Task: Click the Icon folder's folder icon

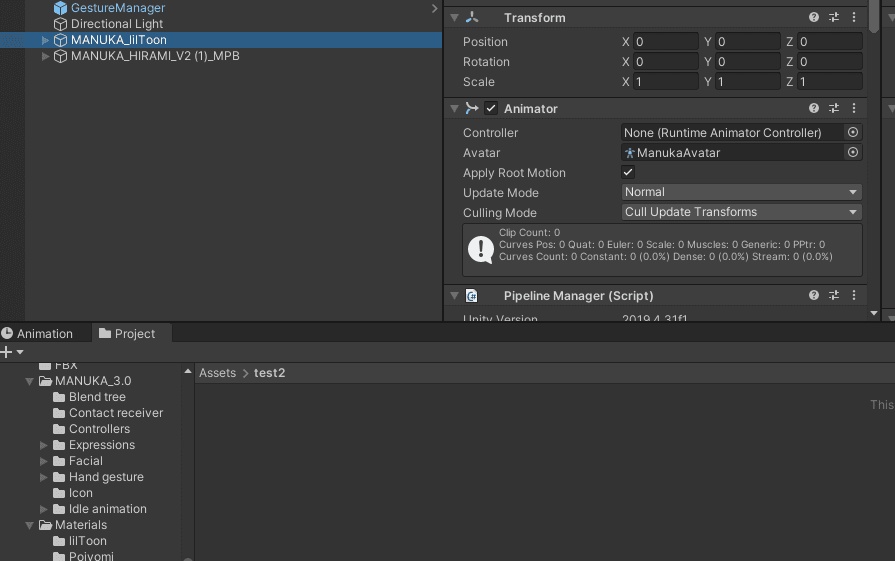Action: pyautogui.click(x=59, y=493)
